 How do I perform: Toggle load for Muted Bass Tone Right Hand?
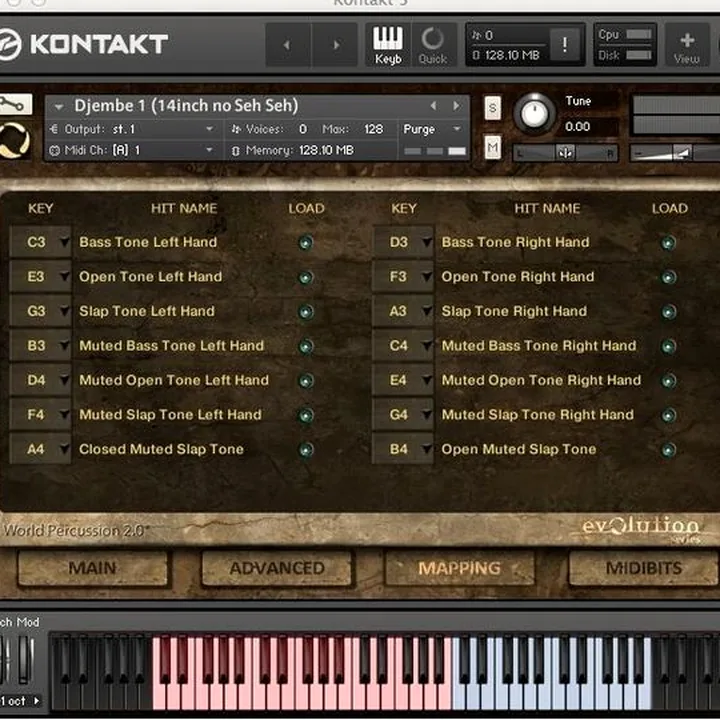click(x=668, y=346)
